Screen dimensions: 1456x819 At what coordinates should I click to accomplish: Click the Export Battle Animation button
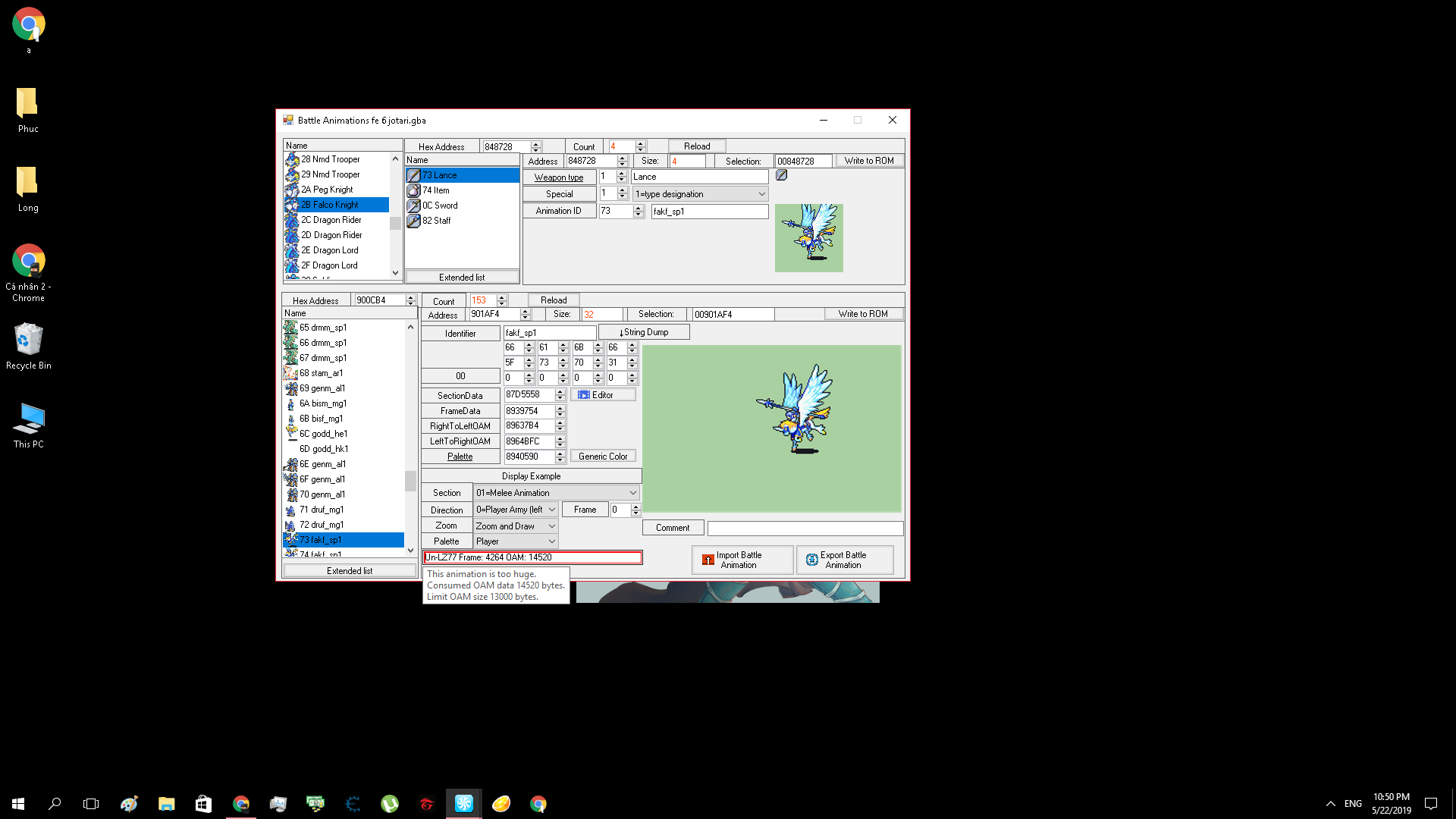point(845,560)
